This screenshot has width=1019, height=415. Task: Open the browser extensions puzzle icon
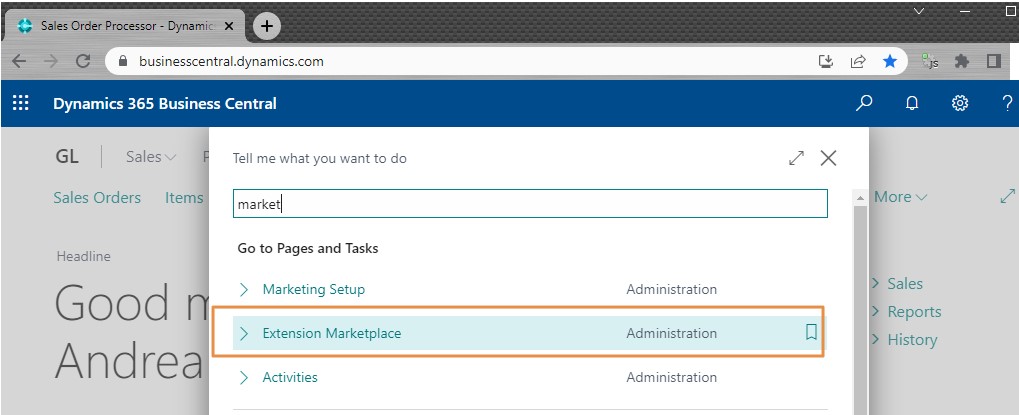[962, 61]
